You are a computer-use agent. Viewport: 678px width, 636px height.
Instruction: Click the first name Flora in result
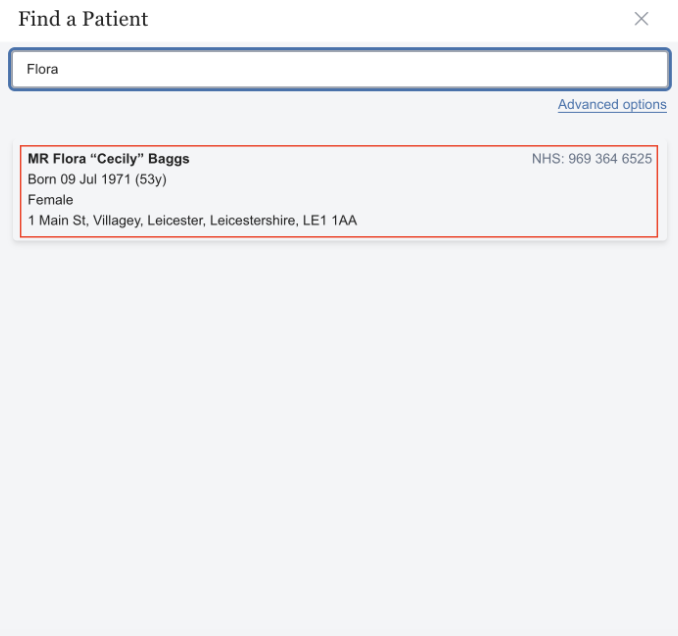pos(70,159)
